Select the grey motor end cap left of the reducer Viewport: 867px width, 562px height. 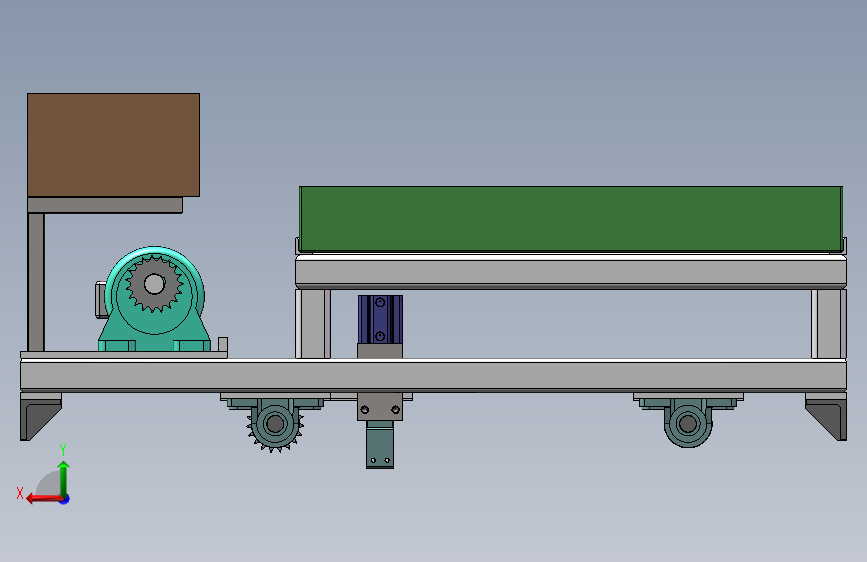(101, 300)
